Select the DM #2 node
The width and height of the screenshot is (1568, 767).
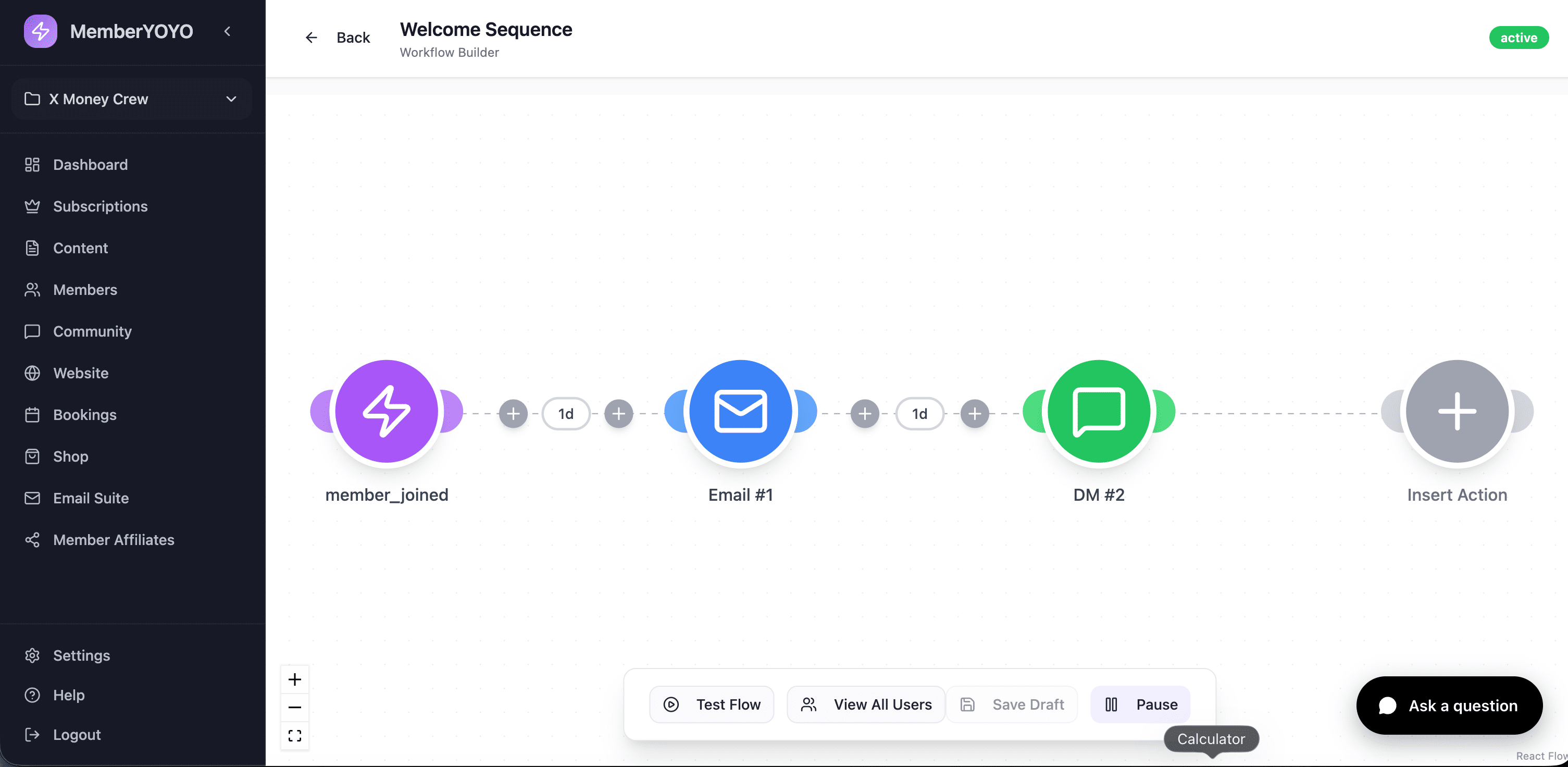(1098, 412)
